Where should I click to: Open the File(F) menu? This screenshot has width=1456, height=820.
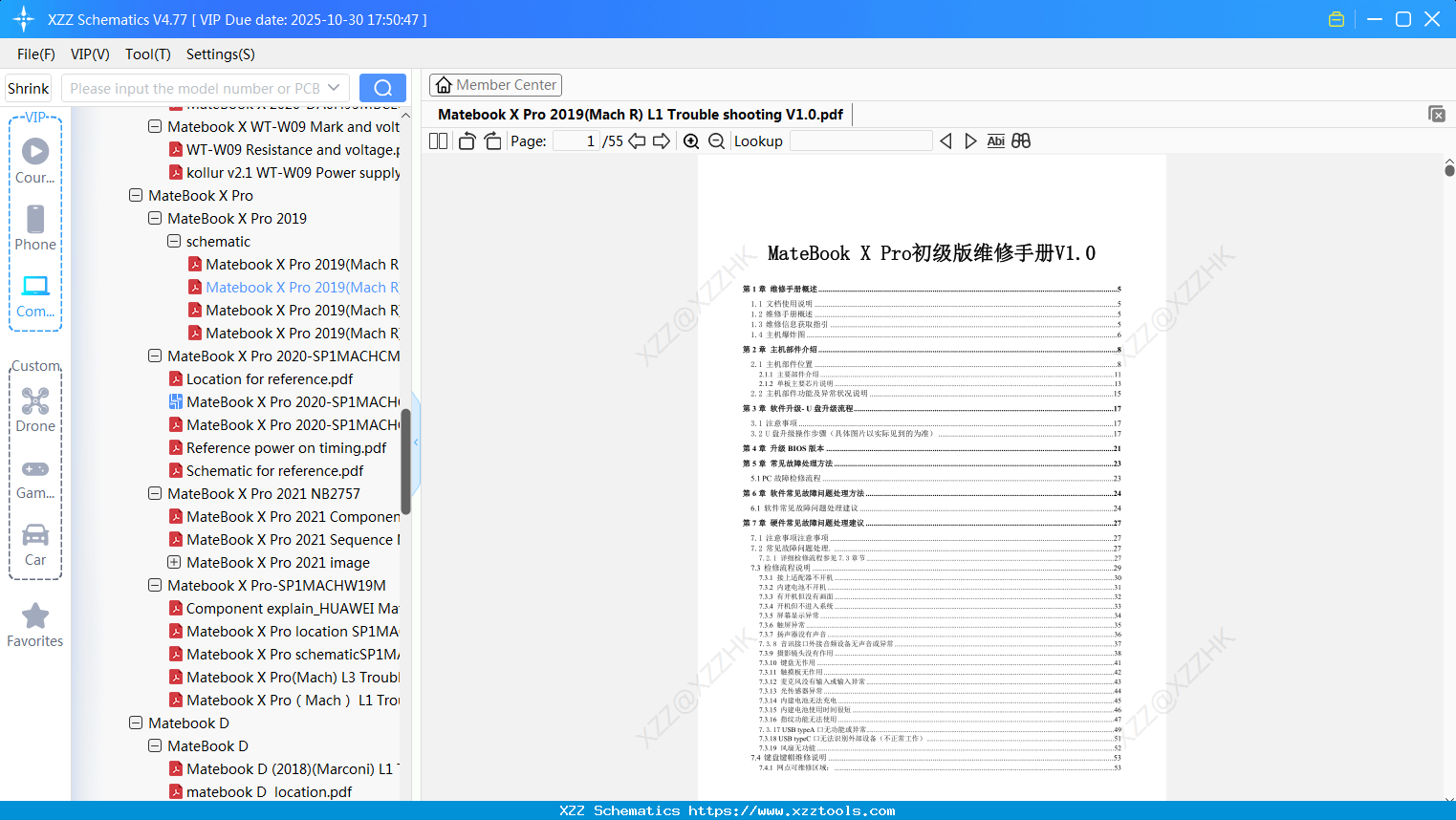[36, 54]
